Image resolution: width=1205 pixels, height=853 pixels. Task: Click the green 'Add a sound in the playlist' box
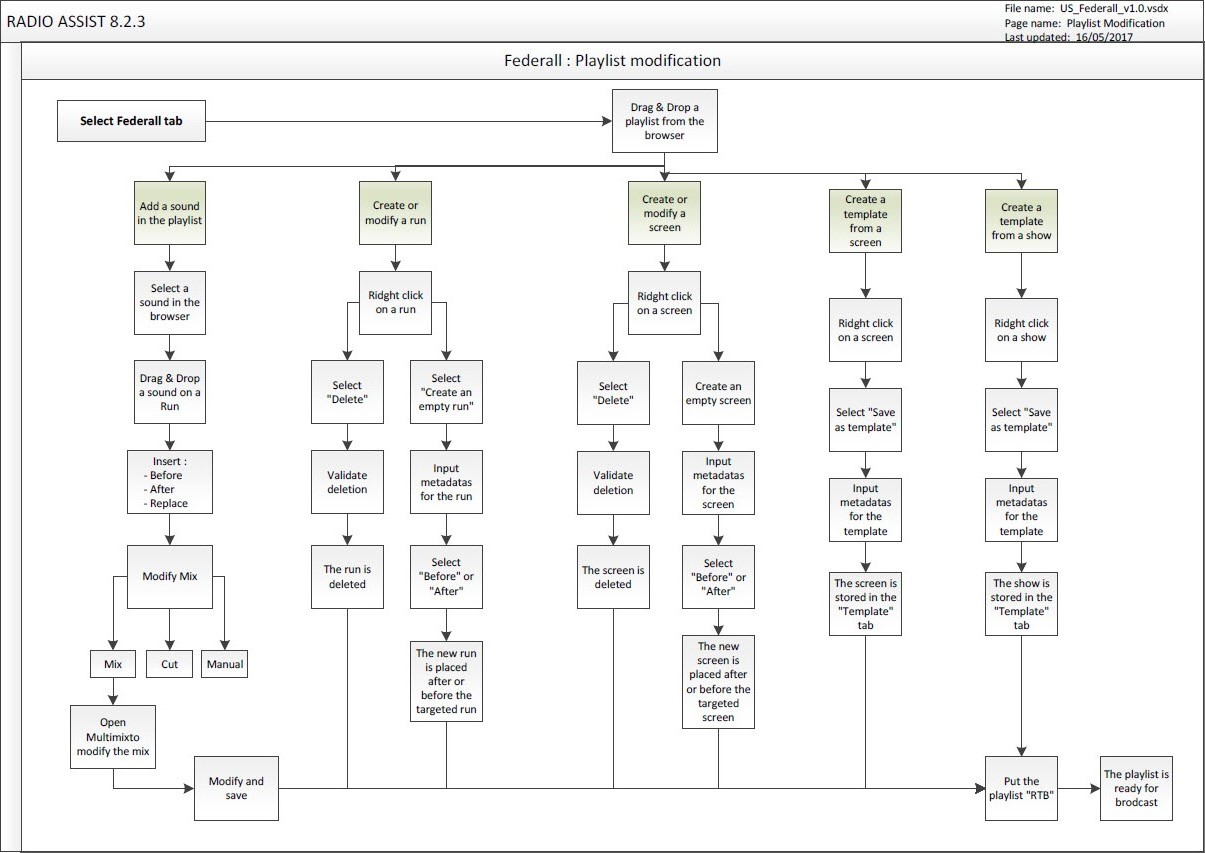tap(170, 213)
